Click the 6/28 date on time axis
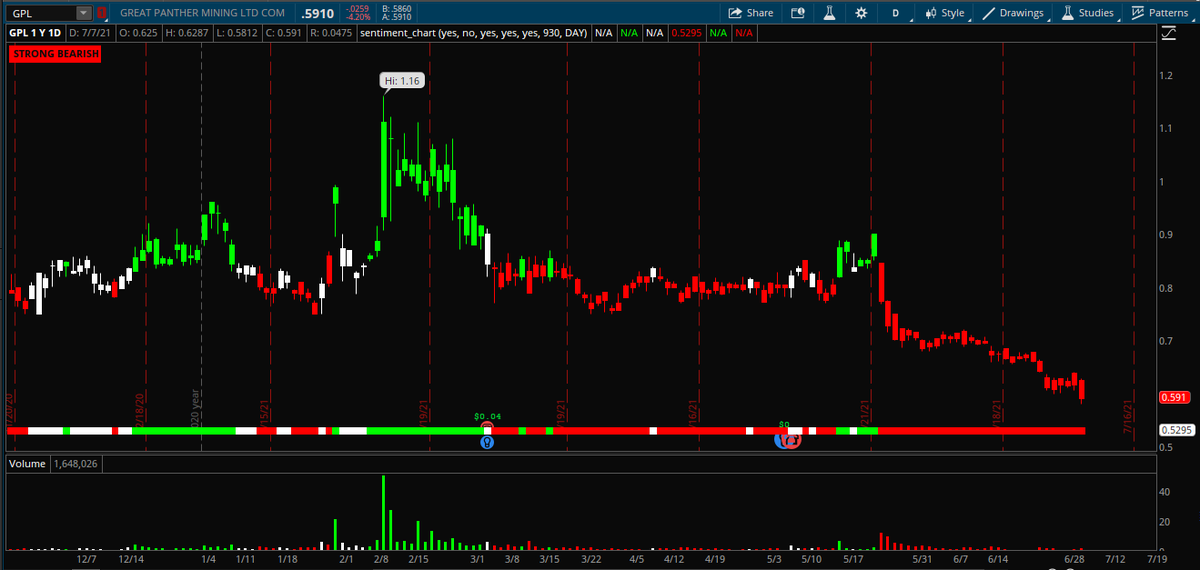 point(1075,560)
